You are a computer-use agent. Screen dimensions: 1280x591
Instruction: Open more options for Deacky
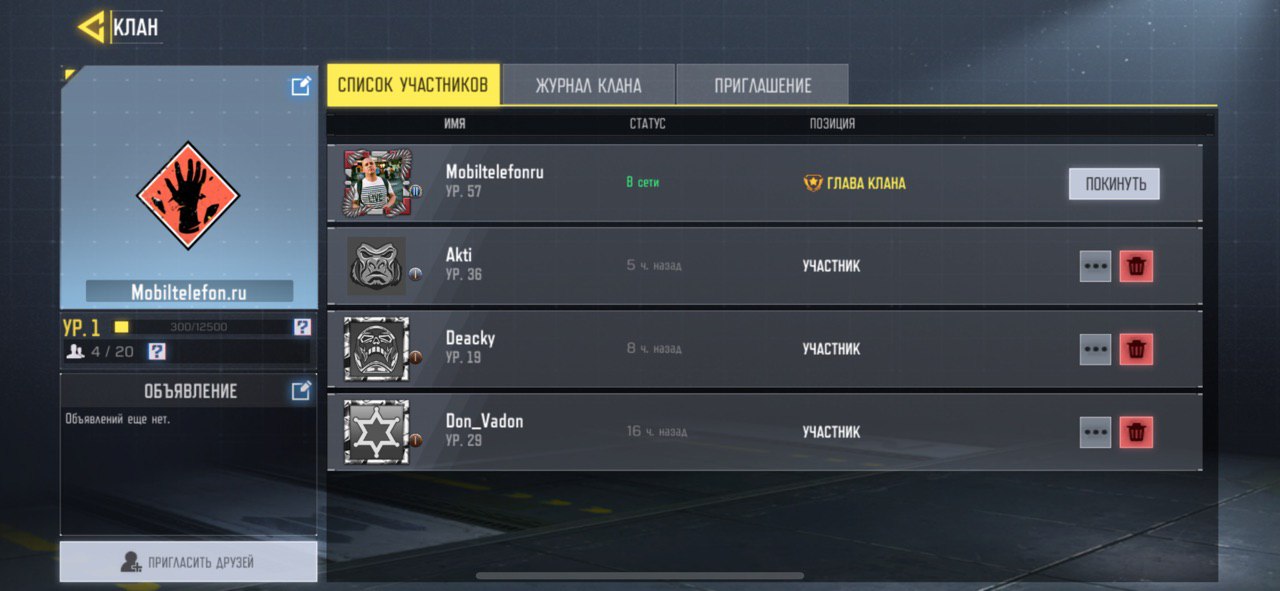pyautogui.click(x=1096, y=349)
